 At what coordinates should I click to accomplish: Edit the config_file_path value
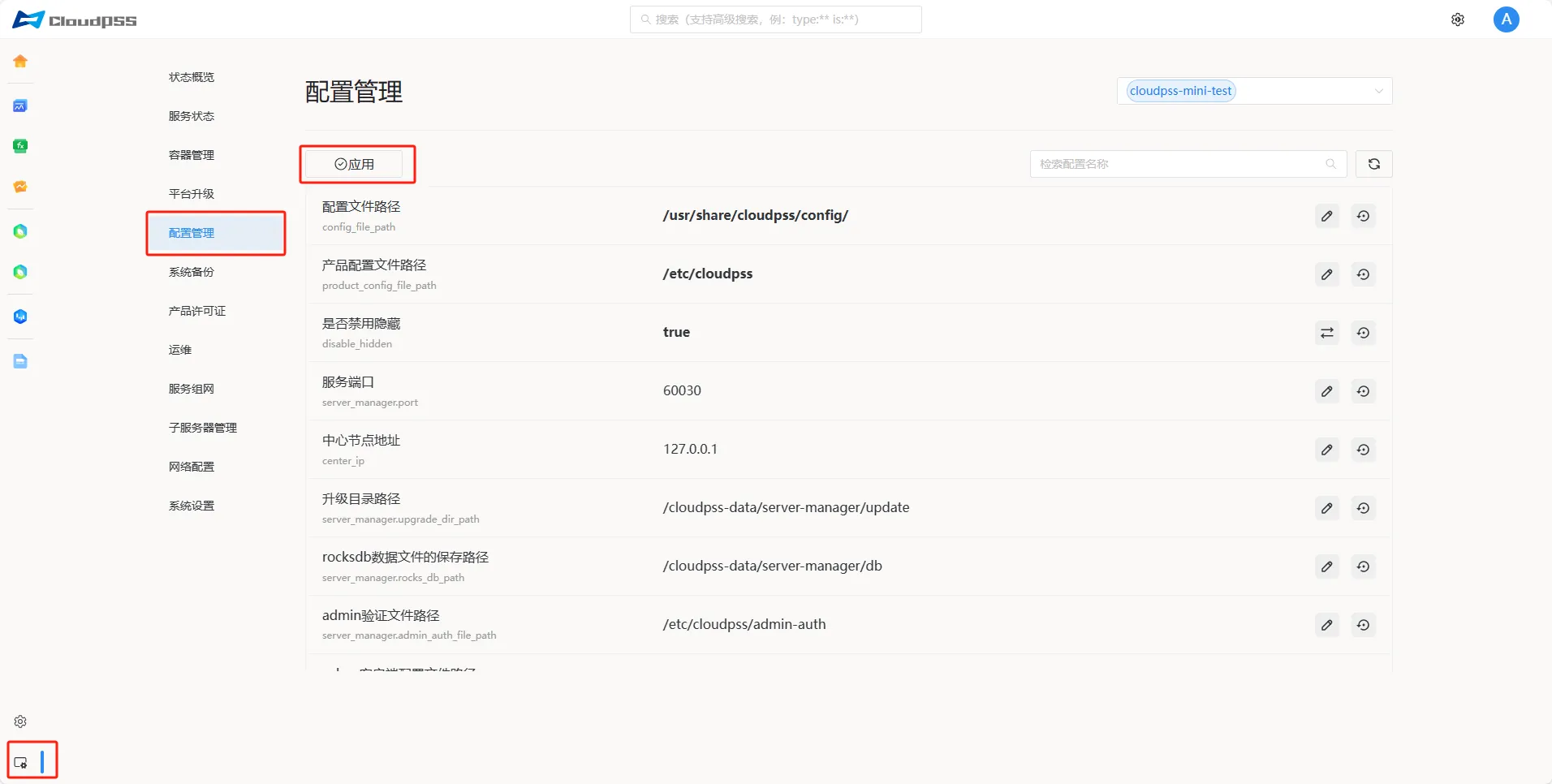tap(1327, 216)
